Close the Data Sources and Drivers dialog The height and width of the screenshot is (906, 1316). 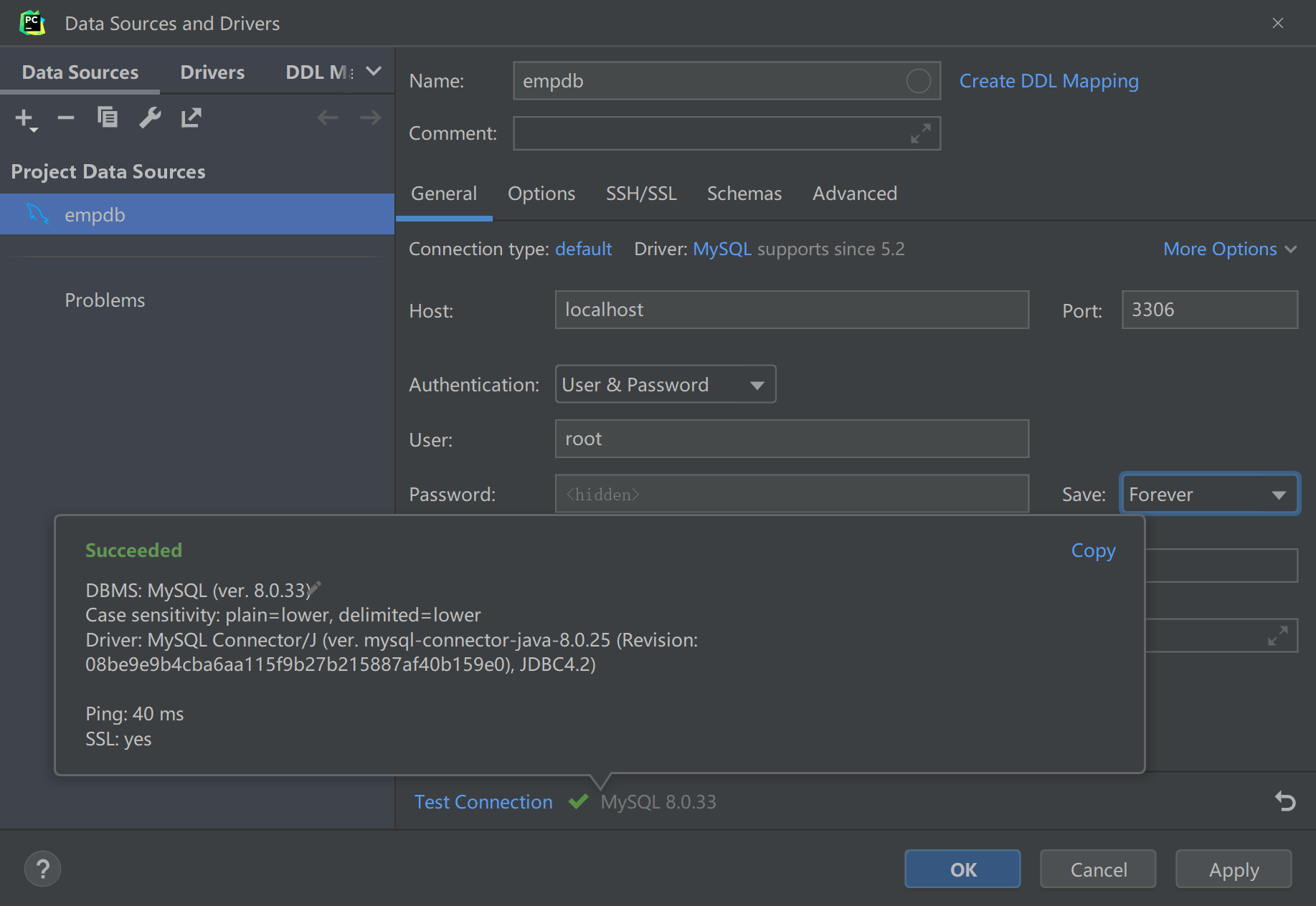click(1278, 23)
